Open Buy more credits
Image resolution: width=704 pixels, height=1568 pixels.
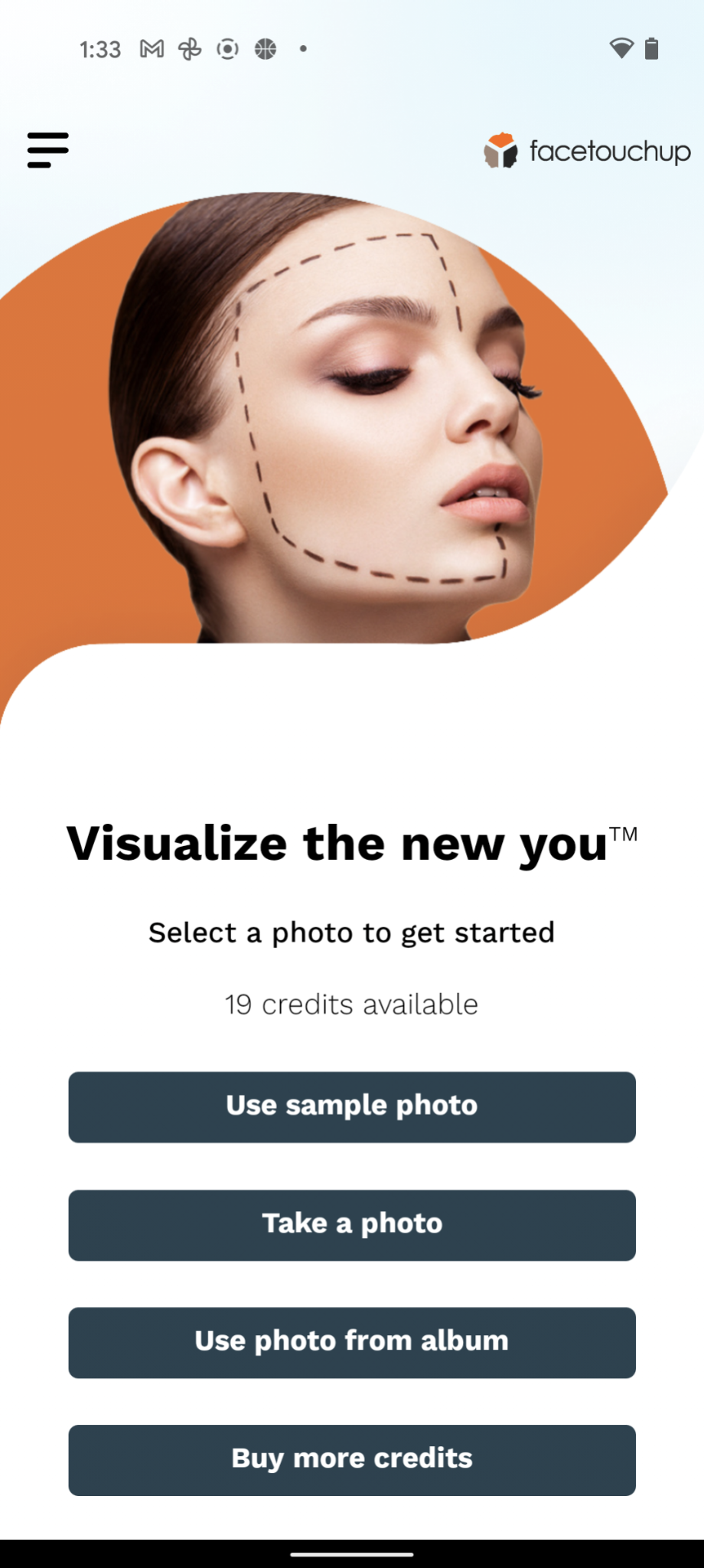pyautogui.click(x=352, y=1460)
